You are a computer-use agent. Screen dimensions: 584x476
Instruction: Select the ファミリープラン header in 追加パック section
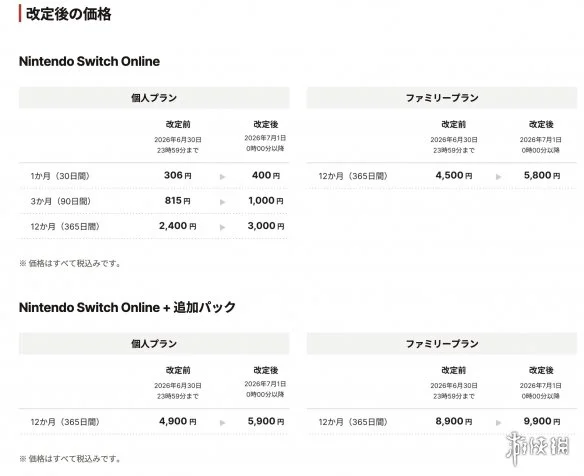pyautogui.click(x=442, y=343)
